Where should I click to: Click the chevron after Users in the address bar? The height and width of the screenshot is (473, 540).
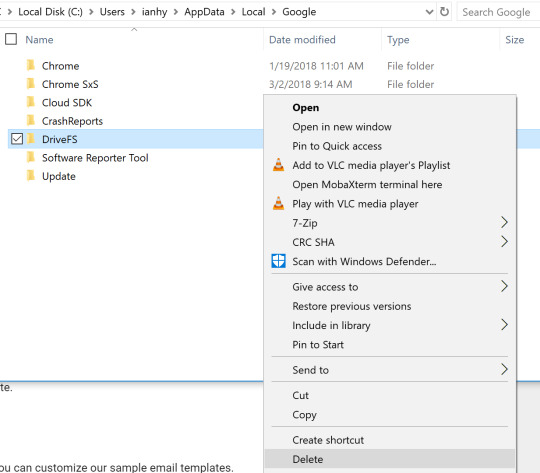tap(133, 12)
